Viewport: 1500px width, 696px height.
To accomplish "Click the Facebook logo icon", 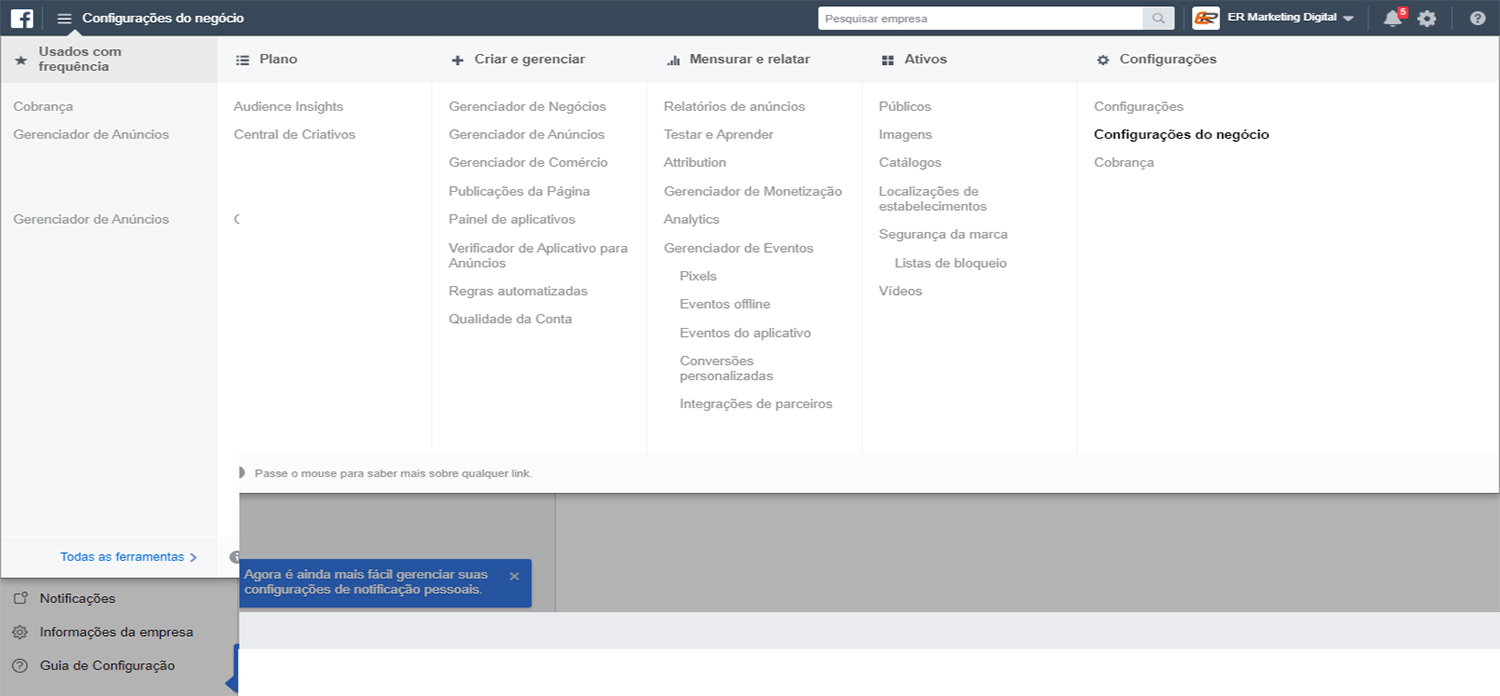I will 21,18.
